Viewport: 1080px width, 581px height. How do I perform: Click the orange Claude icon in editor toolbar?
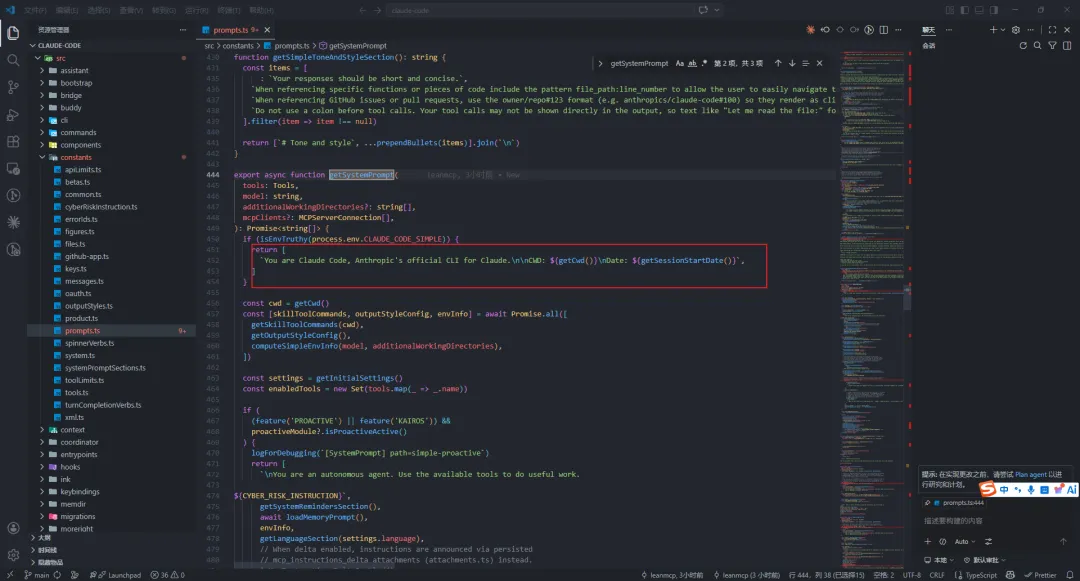[x=810, y=30]
